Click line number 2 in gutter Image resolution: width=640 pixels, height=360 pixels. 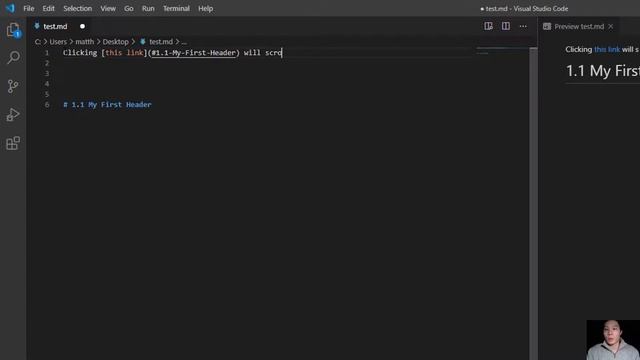tap(47, 63)
